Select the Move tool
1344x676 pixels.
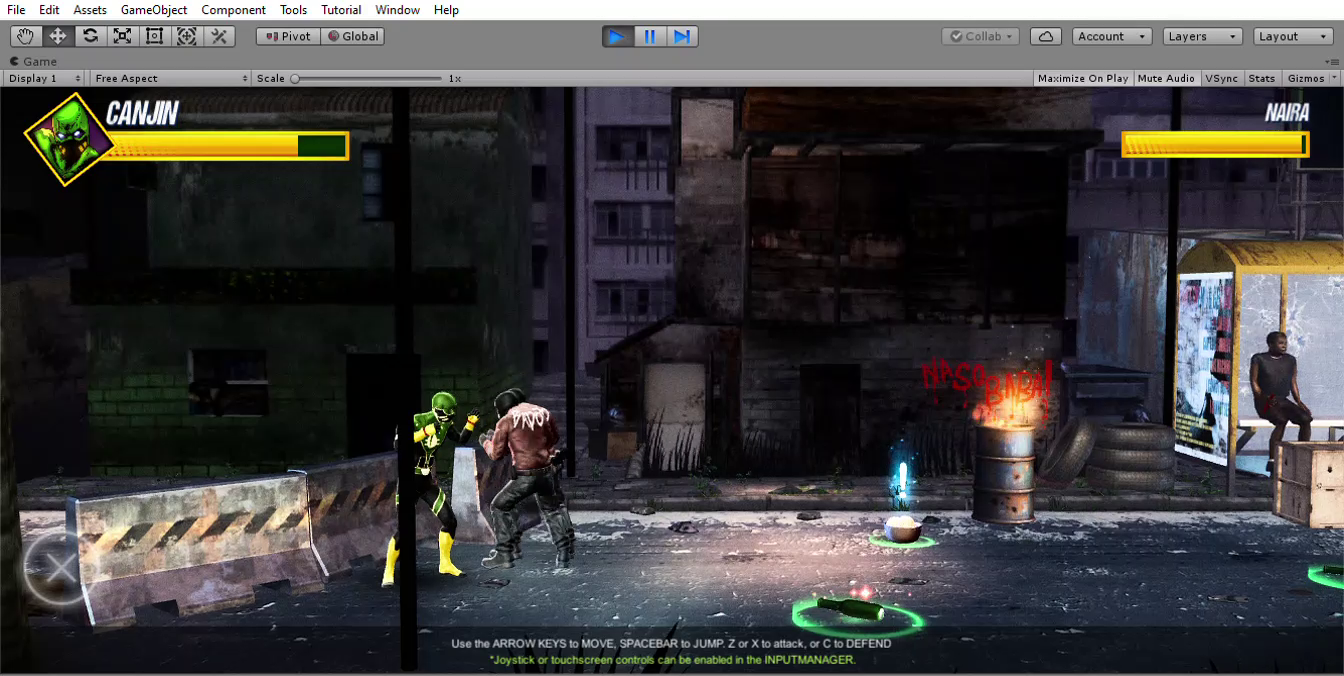click(57, 36)
